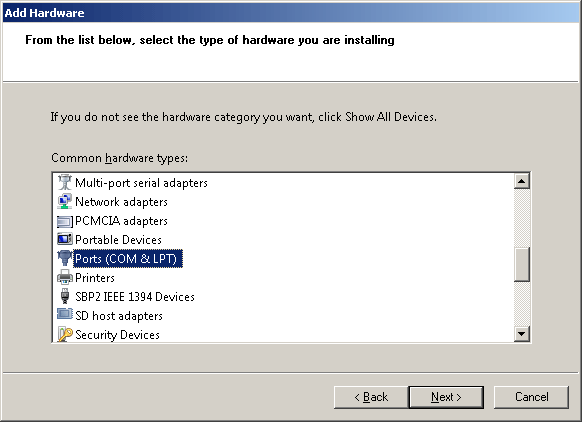Click the Security Devices key icon
Viewport: 582px width, 422px height.
[x=65, y=334]
